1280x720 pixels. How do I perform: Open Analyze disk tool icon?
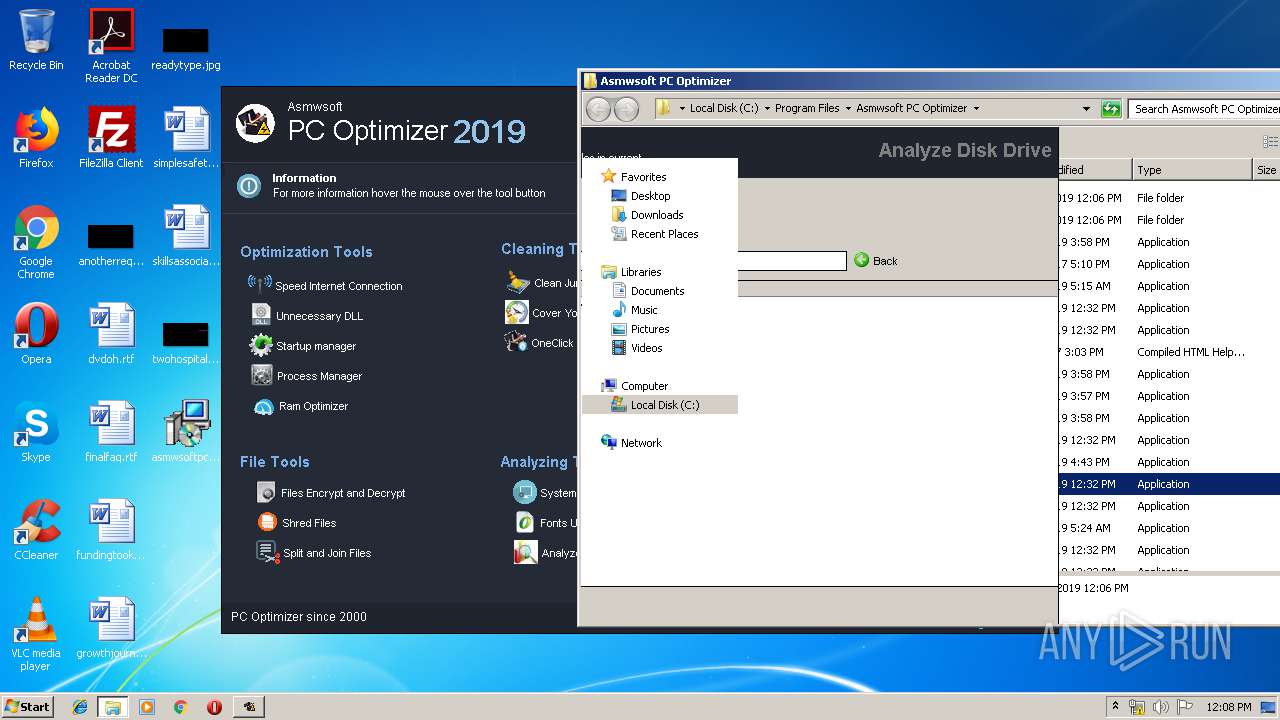(525, 552)
